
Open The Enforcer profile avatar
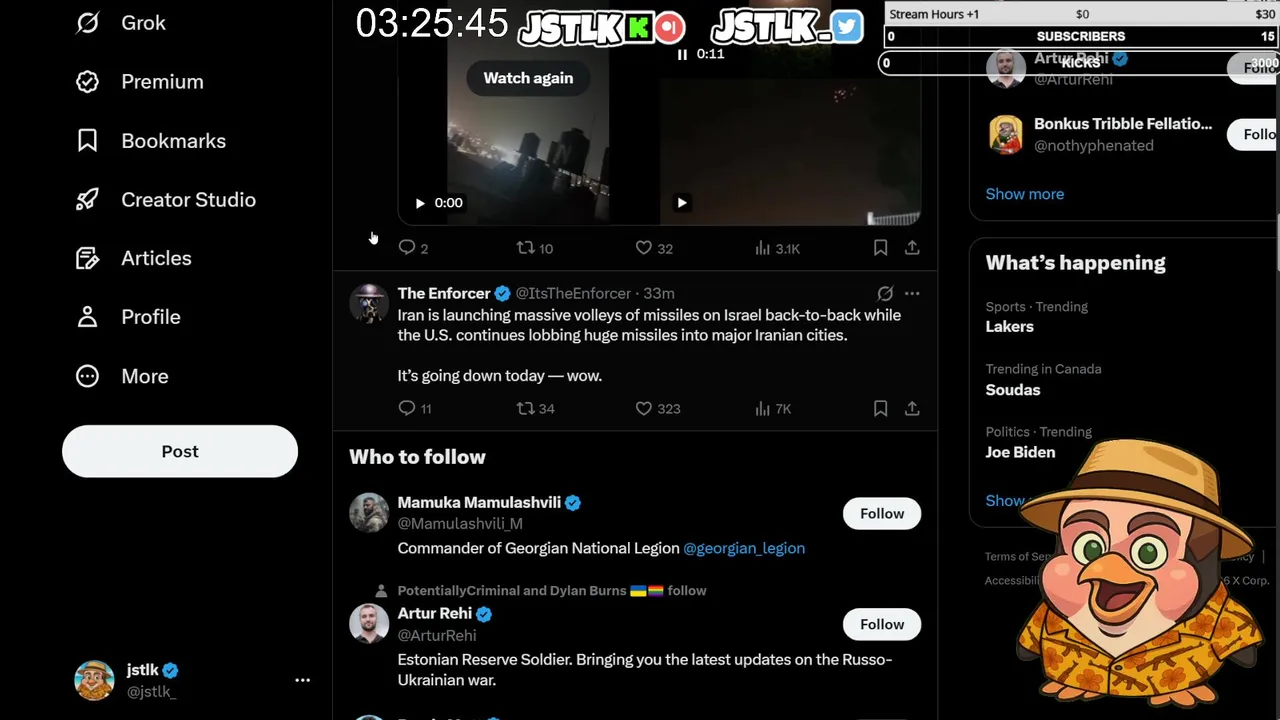369,304
